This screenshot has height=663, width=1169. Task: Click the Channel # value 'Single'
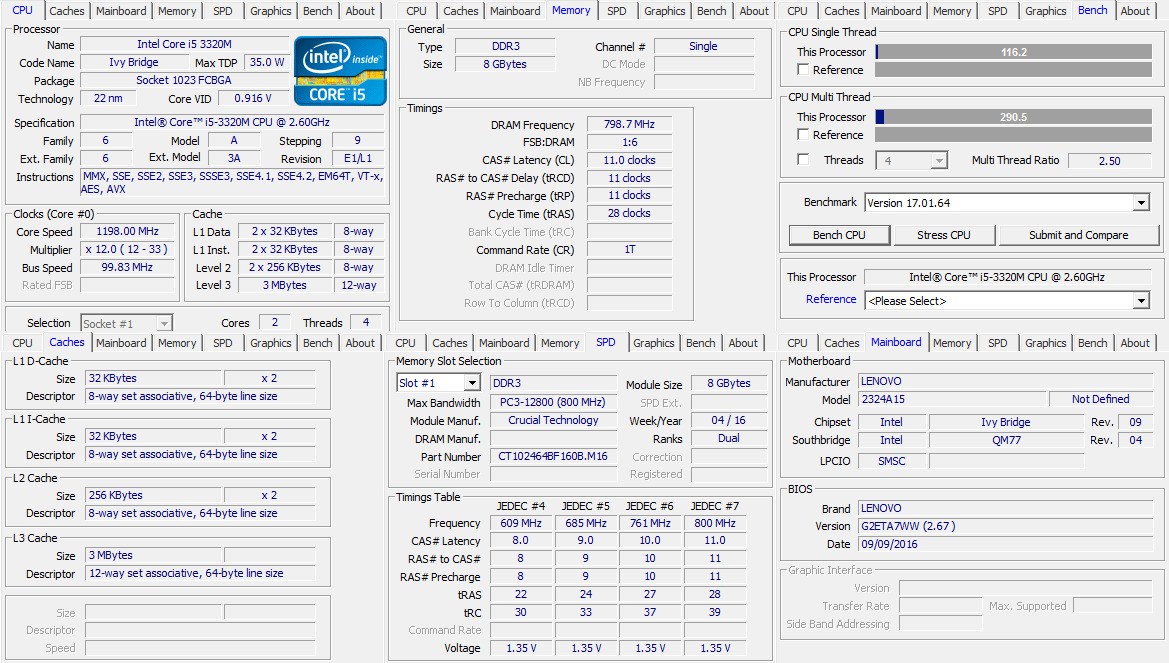[704, 46]
